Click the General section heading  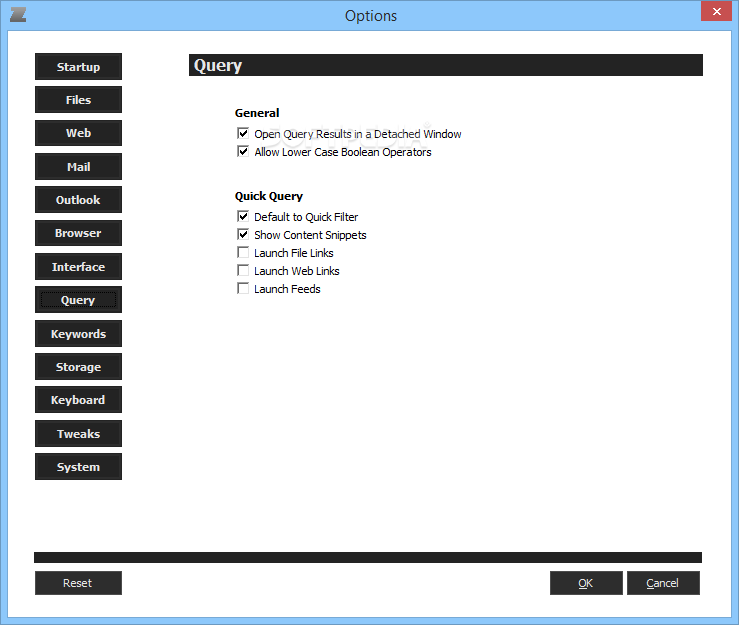pyautogui.click(x=257, y=113)
